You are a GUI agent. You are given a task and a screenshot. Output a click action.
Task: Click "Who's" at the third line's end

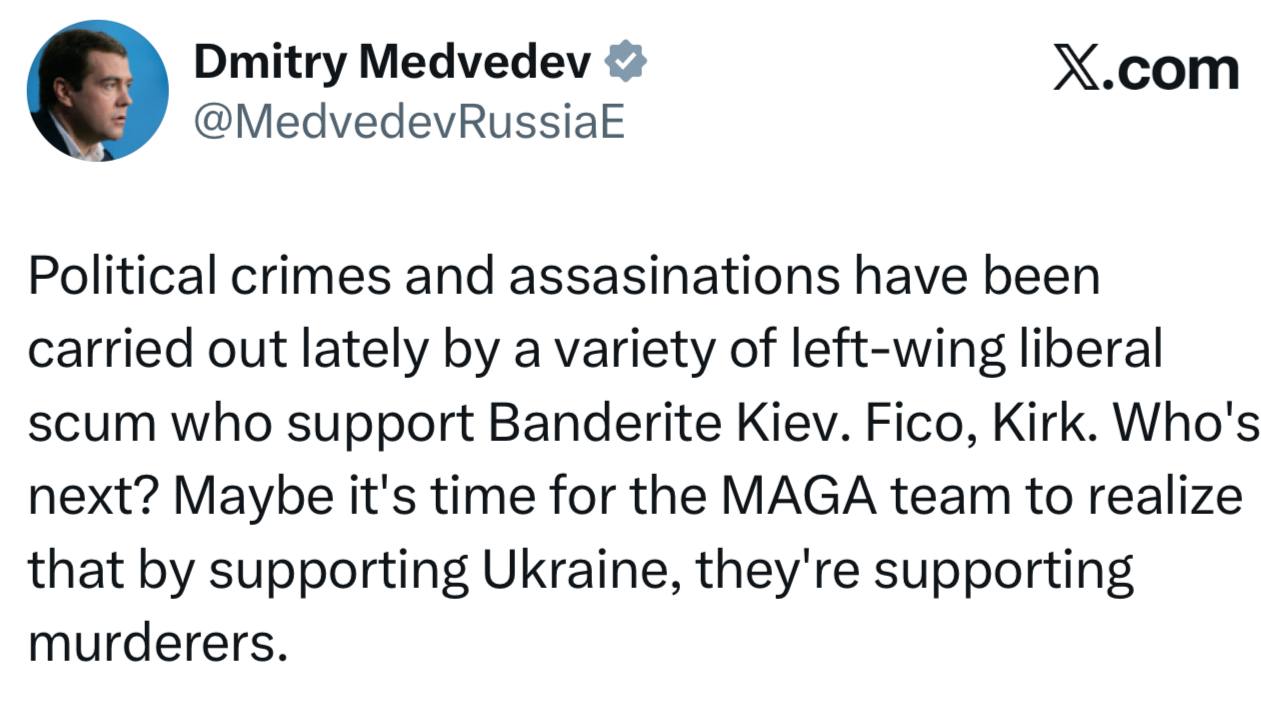pos(1185,425)
